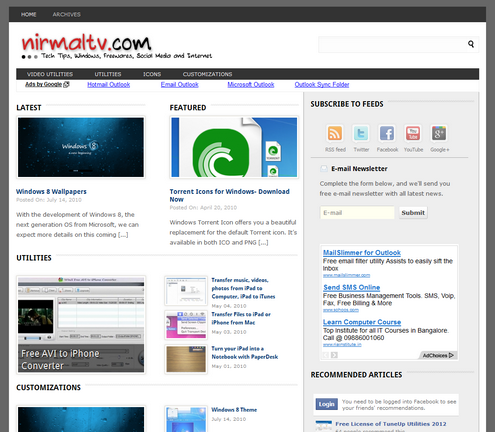Click the TuneUp Utilities recommendation thumbnail
Screen dimensions: 495x432
(323, 426)
